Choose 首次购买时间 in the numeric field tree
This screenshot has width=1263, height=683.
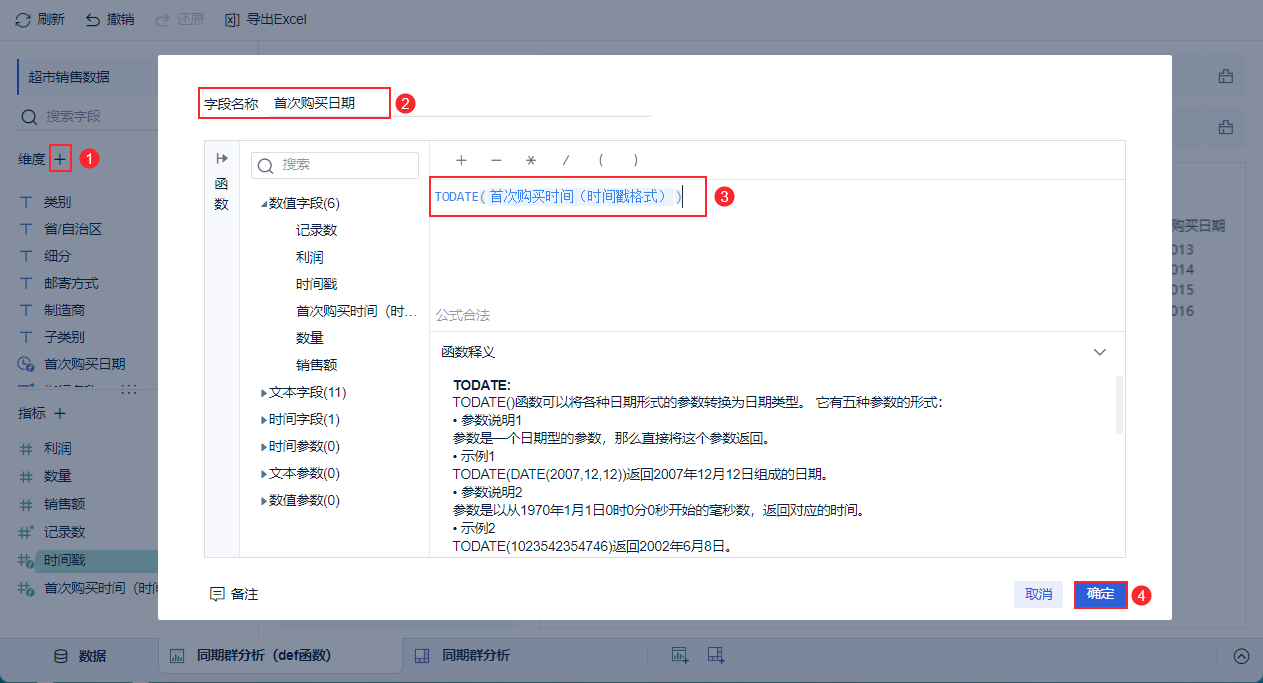click(356, 311)
